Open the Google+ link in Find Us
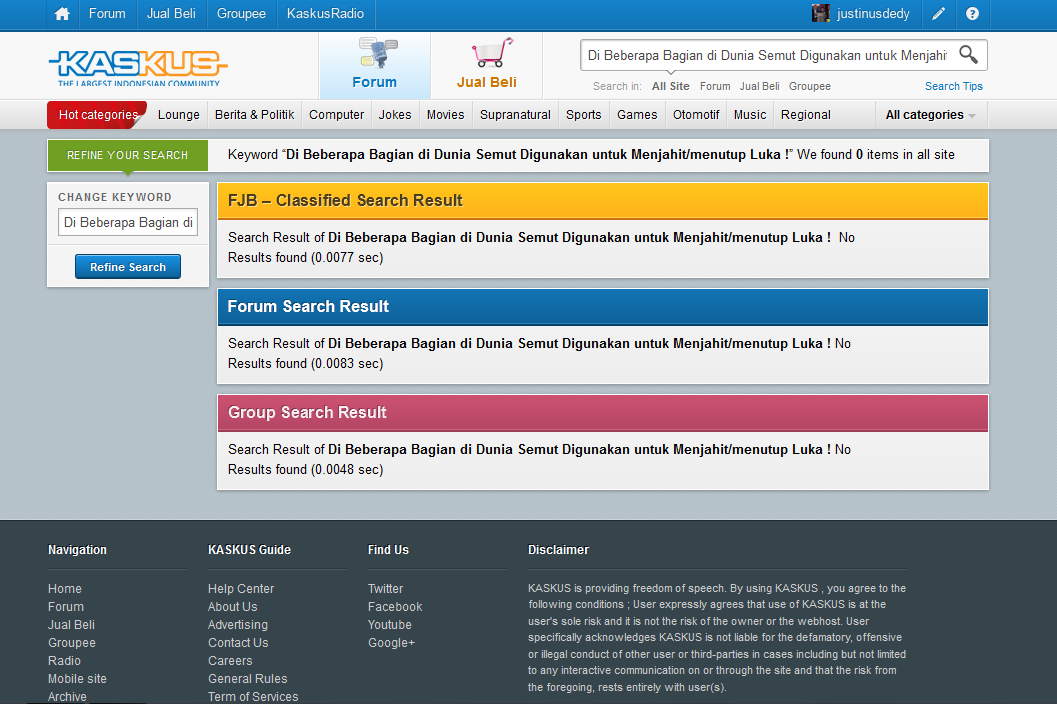This screenshot has height=704, width=1057. coord(392,643)
